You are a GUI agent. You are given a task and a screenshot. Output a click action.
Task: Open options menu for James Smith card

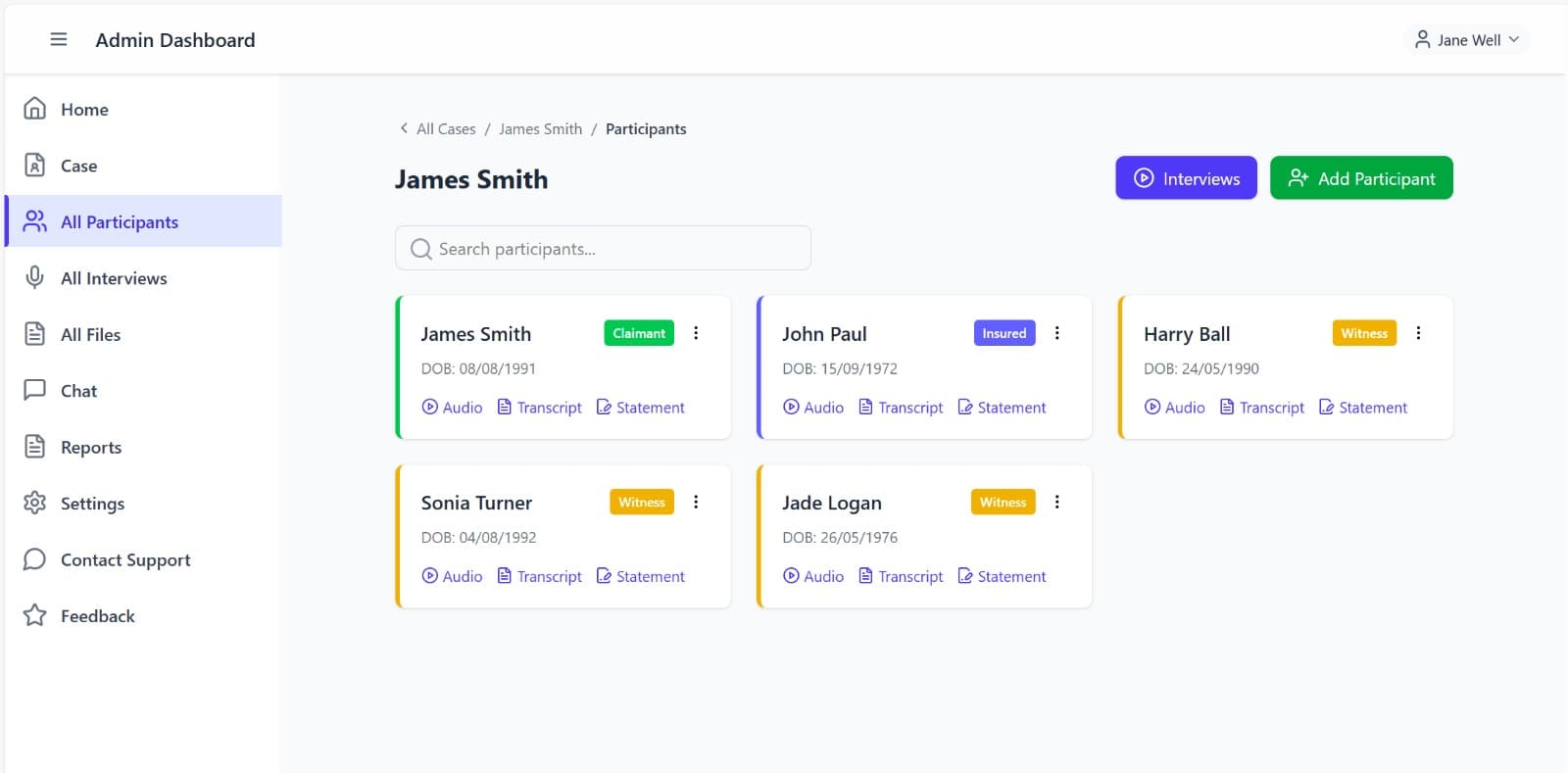(x=696, y=333)
